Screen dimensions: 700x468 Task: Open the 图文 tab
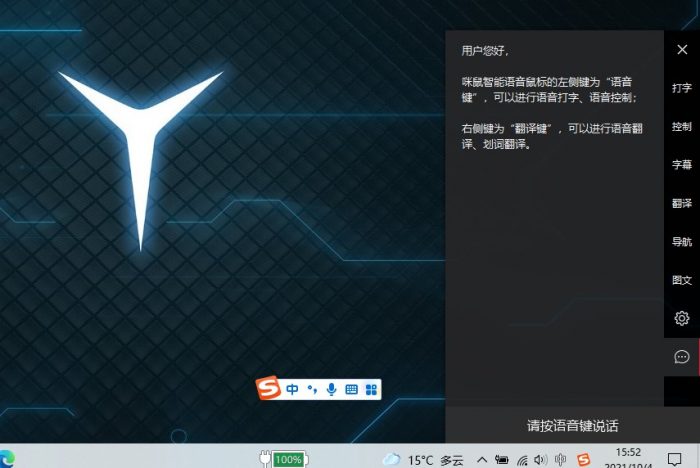pos(682,280)
